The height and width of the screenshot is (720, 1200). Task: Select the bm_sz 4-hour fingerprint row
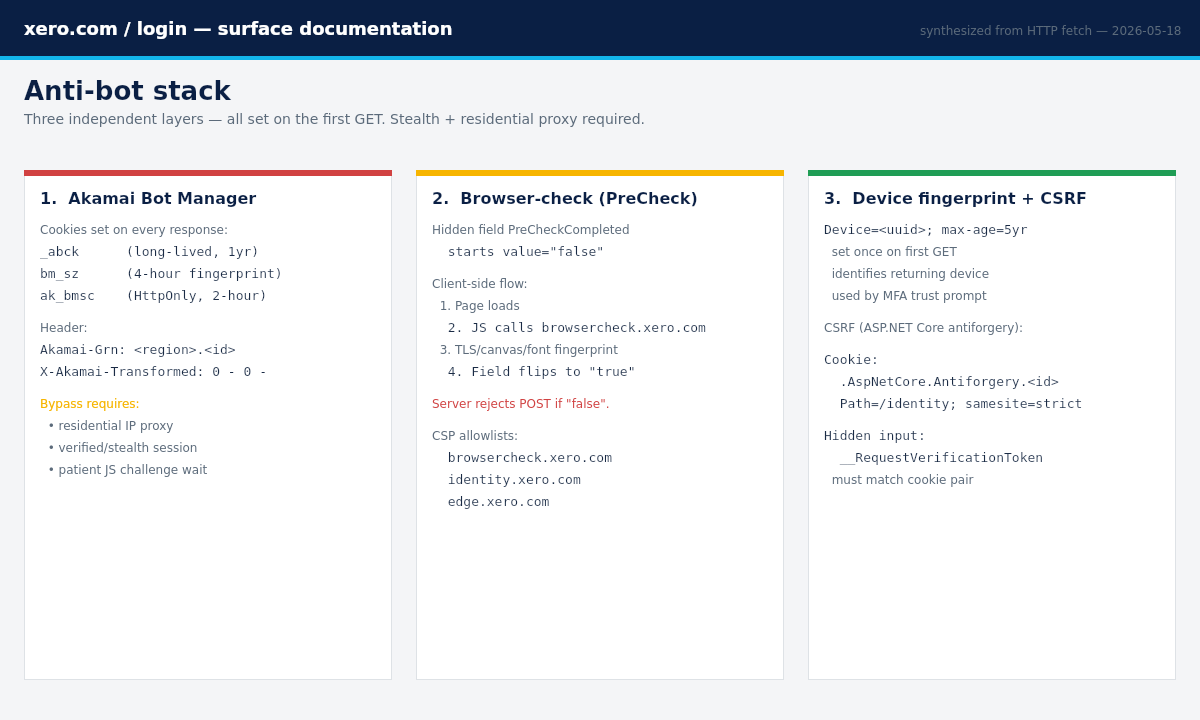[161, 274]
